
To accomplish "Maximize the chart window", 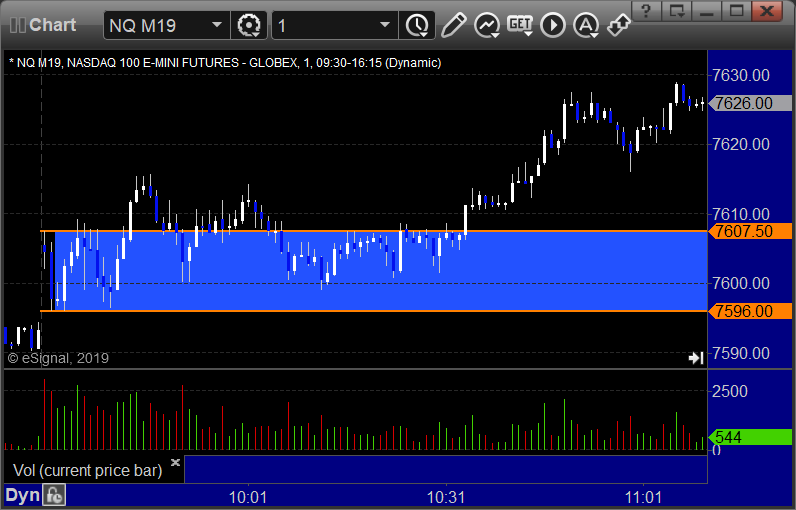I will [x=736, y=11].
